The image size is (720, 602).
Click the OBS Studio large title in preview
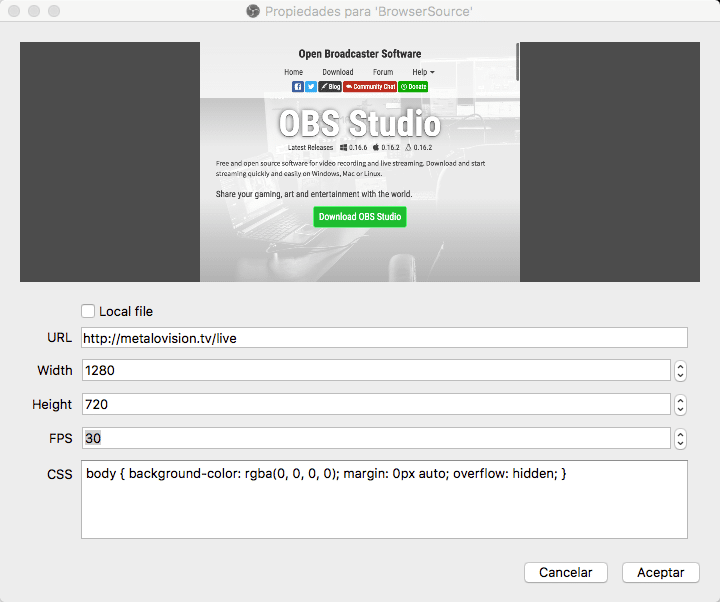point(360,123)
